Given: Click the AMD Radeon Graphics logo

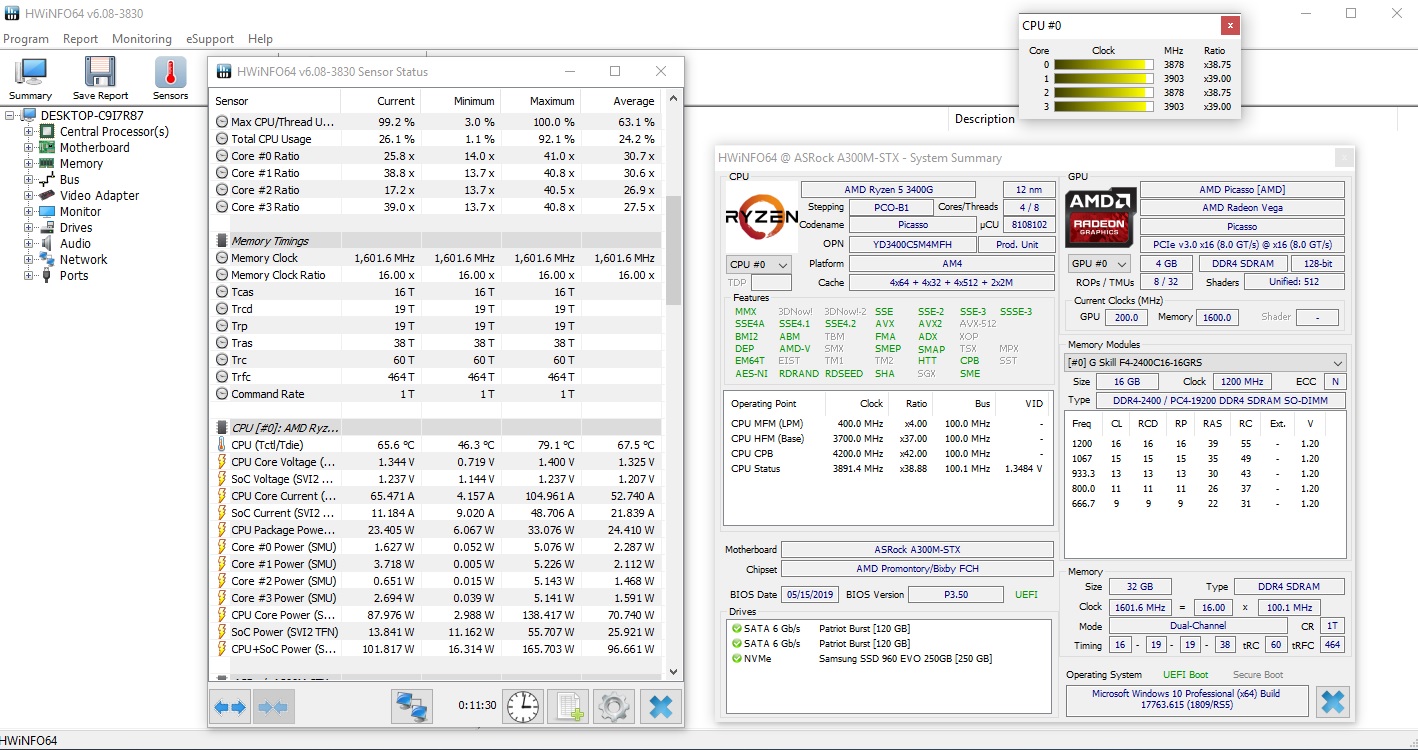Looking at the screenshot, I should tap(1100, 218).
